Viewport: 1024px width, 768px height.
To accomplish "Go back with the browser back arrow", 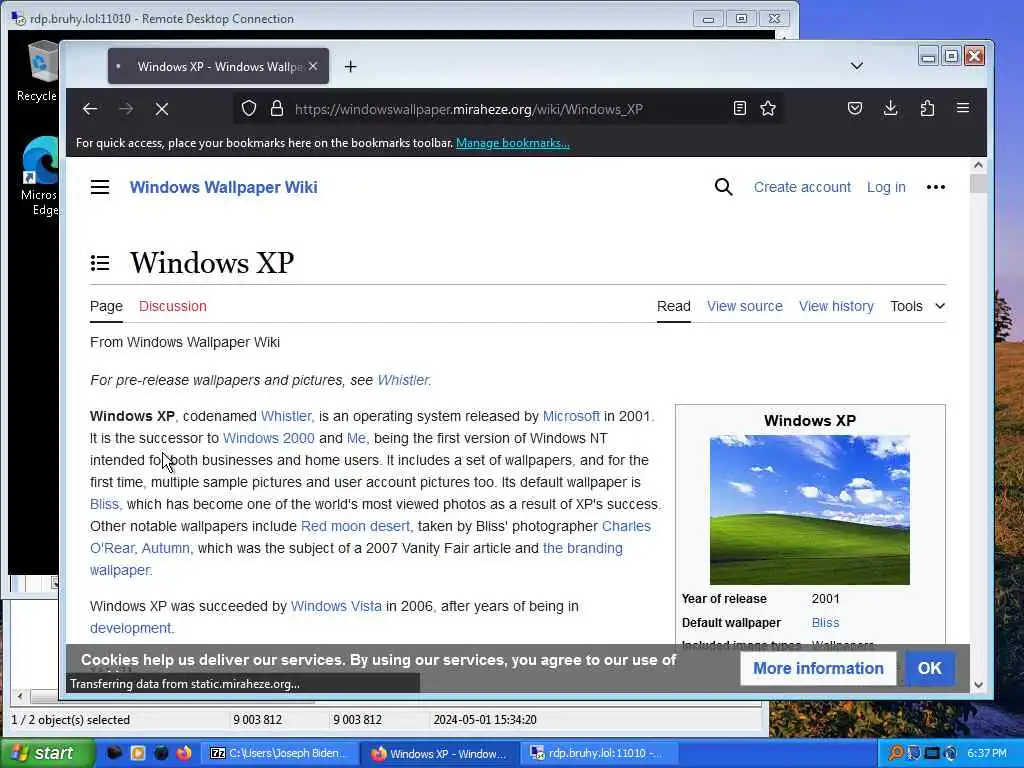I will tap(90, 109).
